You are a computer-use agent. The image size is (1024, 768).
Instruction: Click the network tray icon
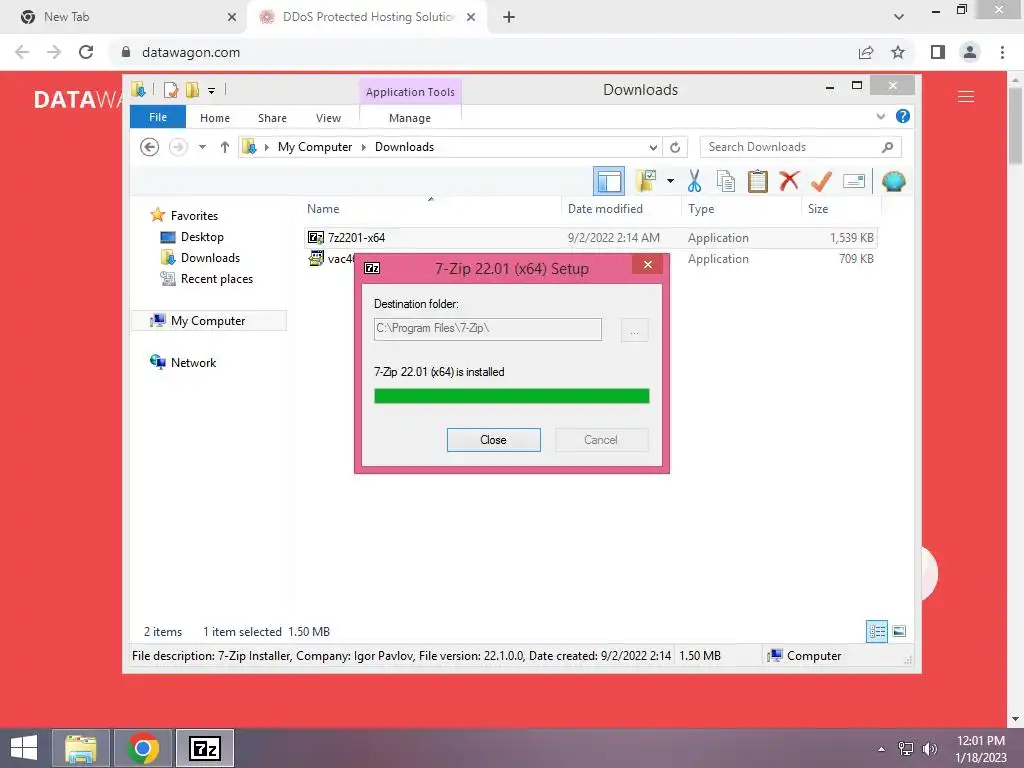[x=906, y=749]
